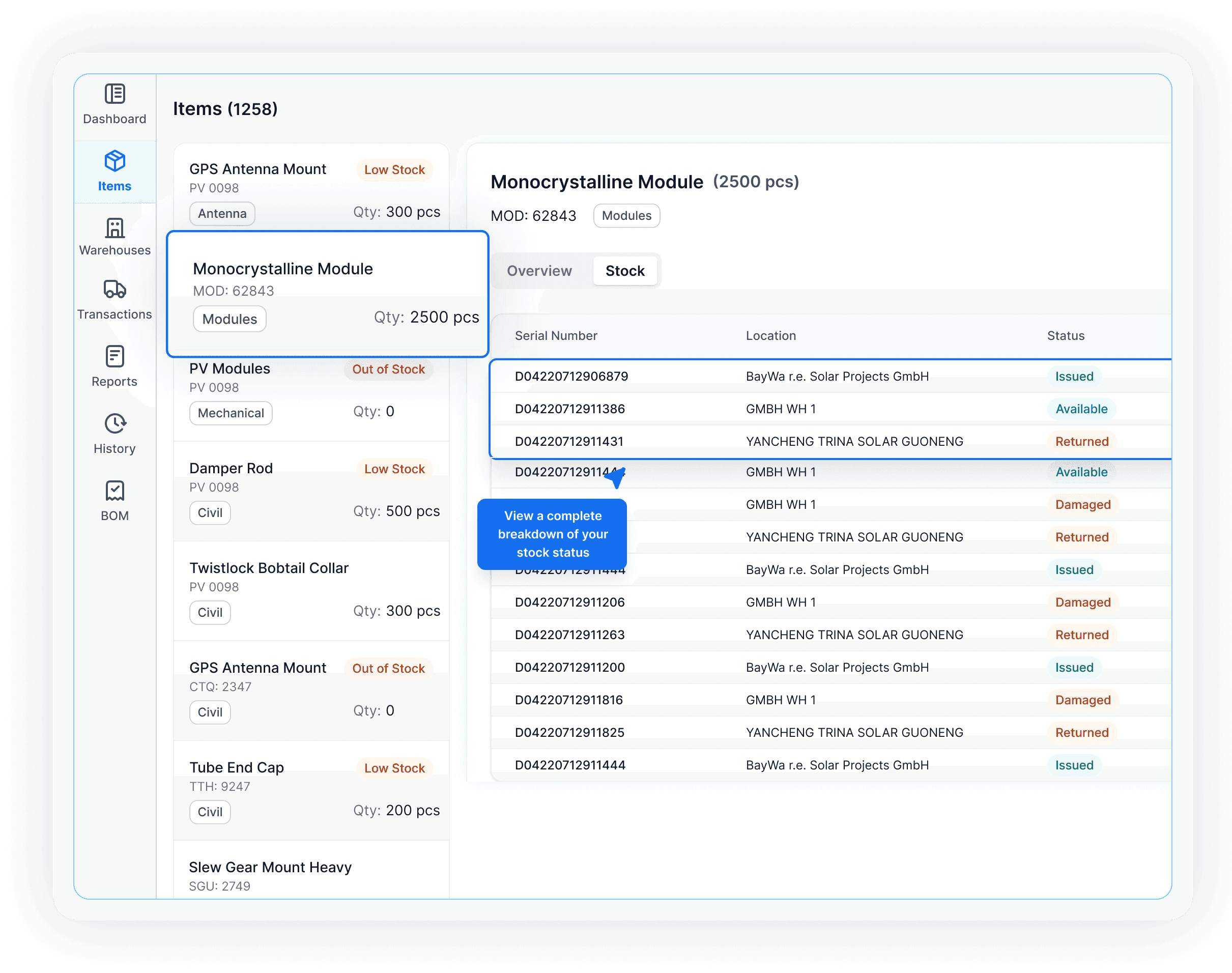
Task: Open the BOM checklist icon
Action: [114, 491]
